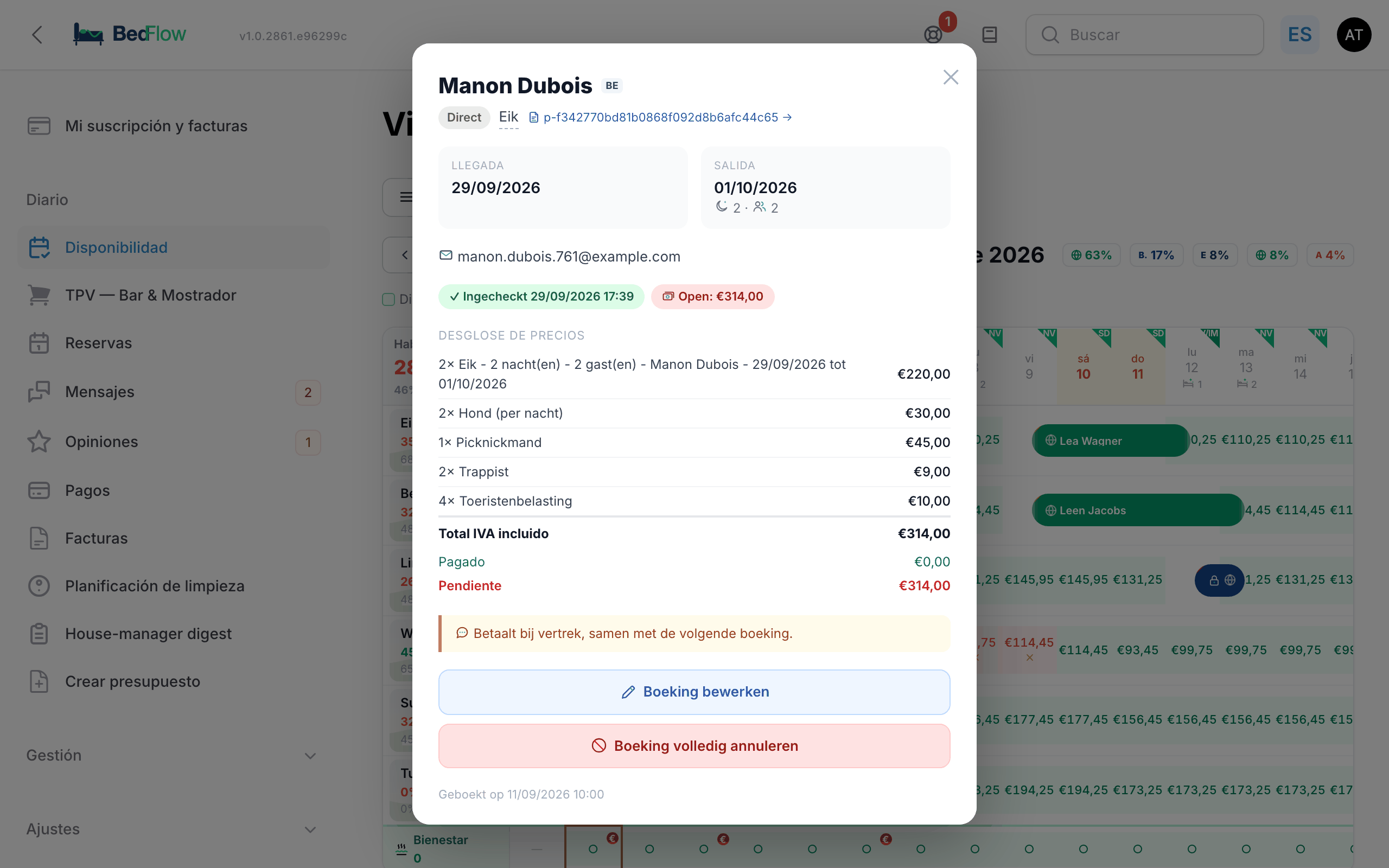The height and width of the screenshot is (868, 1389).
Task: Open the invoice link p-f342770bd81b
Action: 660,117
